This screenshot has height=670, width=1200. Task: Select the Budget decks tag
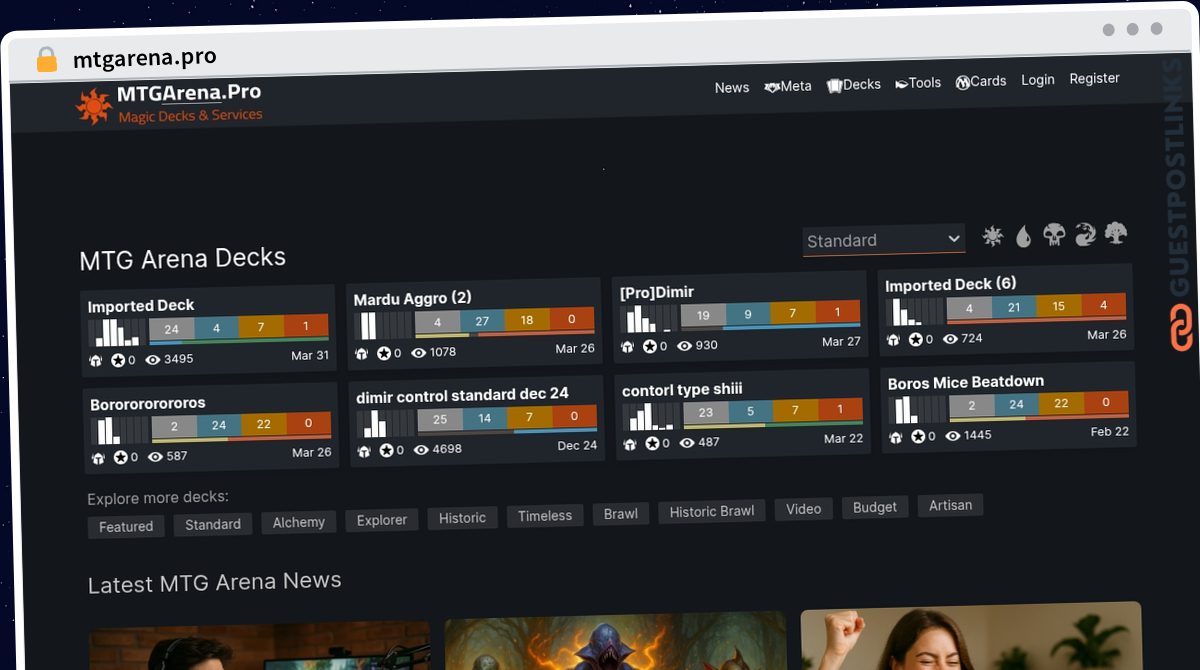pos(875,508)
